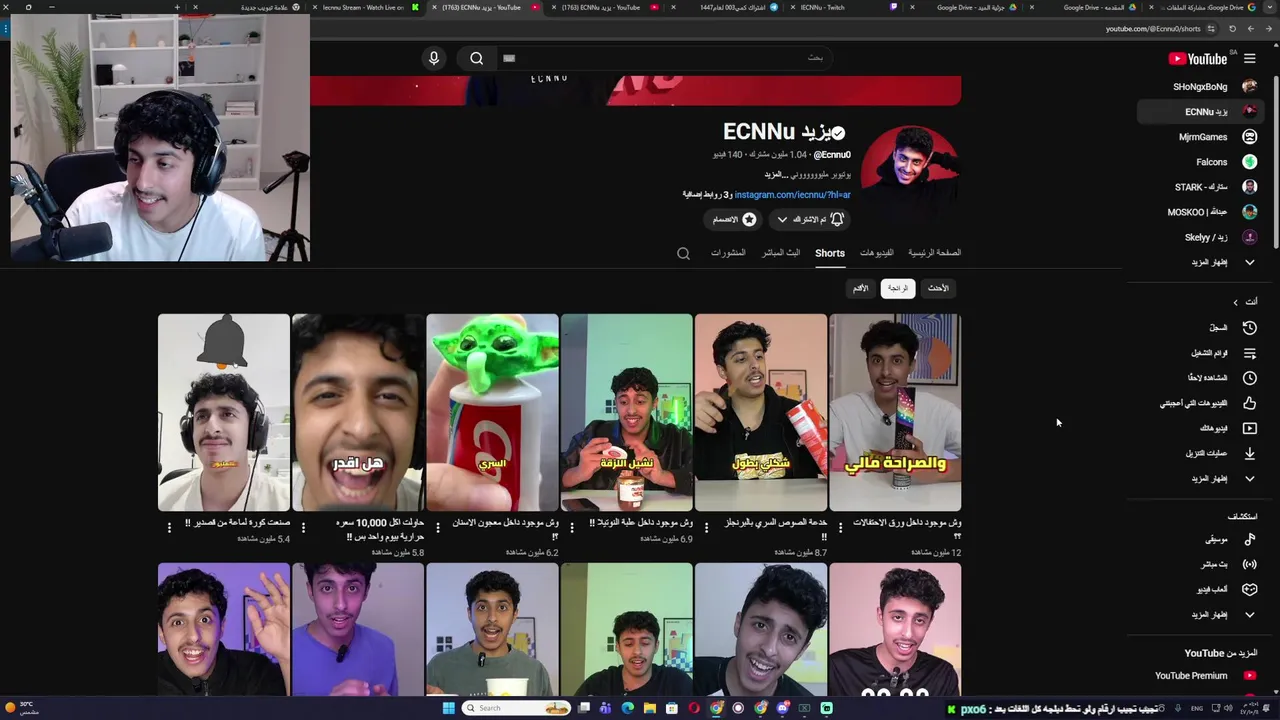Open MjrmGames subscription channel
Screen dimensions: 1280x720
[1199, 137]
